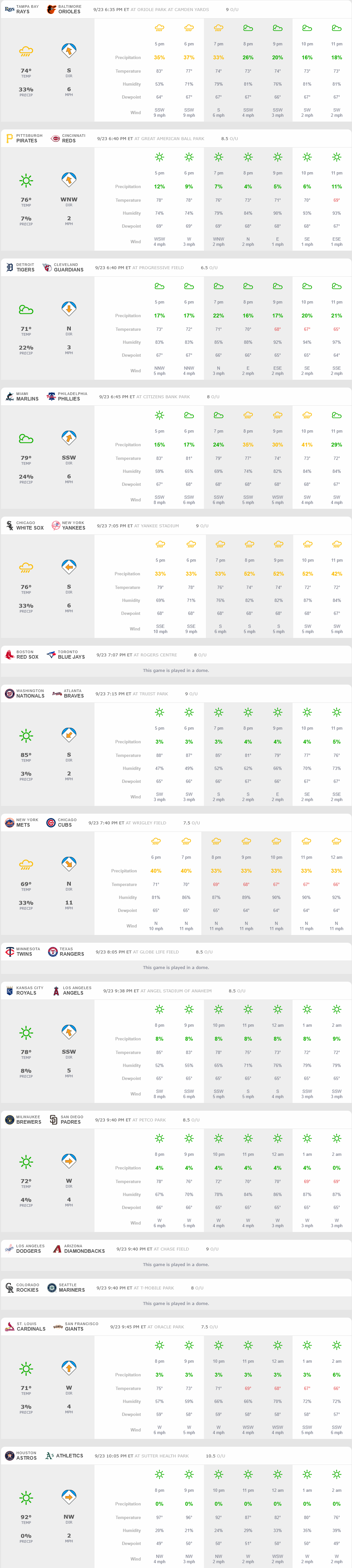Click the wind compass icon for Mets-Cubs game
The image size is (352, 1568).
coord(69,864)
